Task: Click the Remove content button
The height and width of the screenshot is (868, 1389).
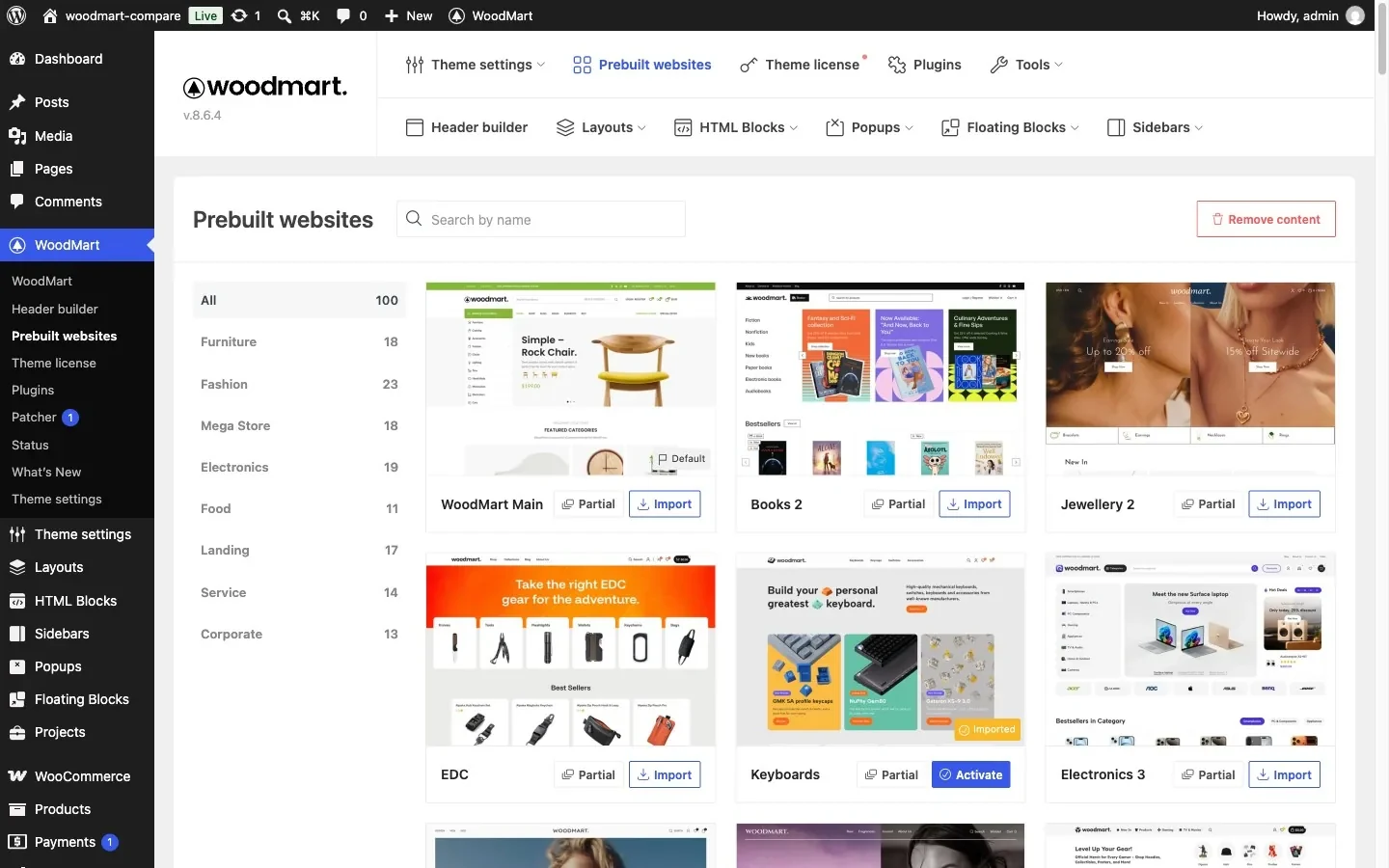Action: point(1266,219)
